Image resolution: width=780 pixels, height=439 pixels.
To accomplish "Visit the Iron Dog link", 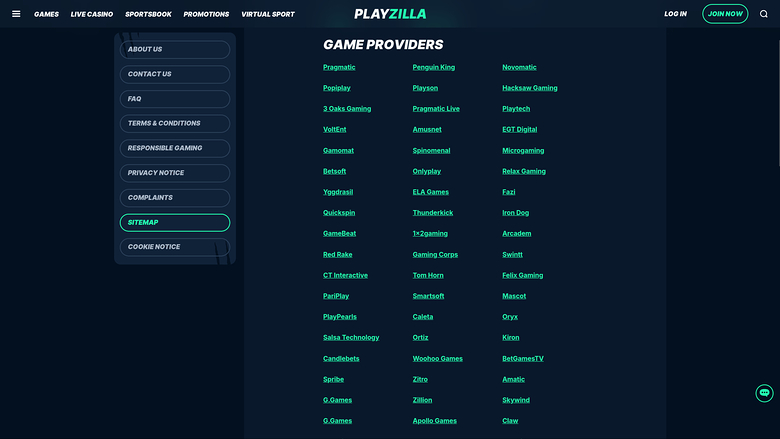I will (x=515, y=213).
